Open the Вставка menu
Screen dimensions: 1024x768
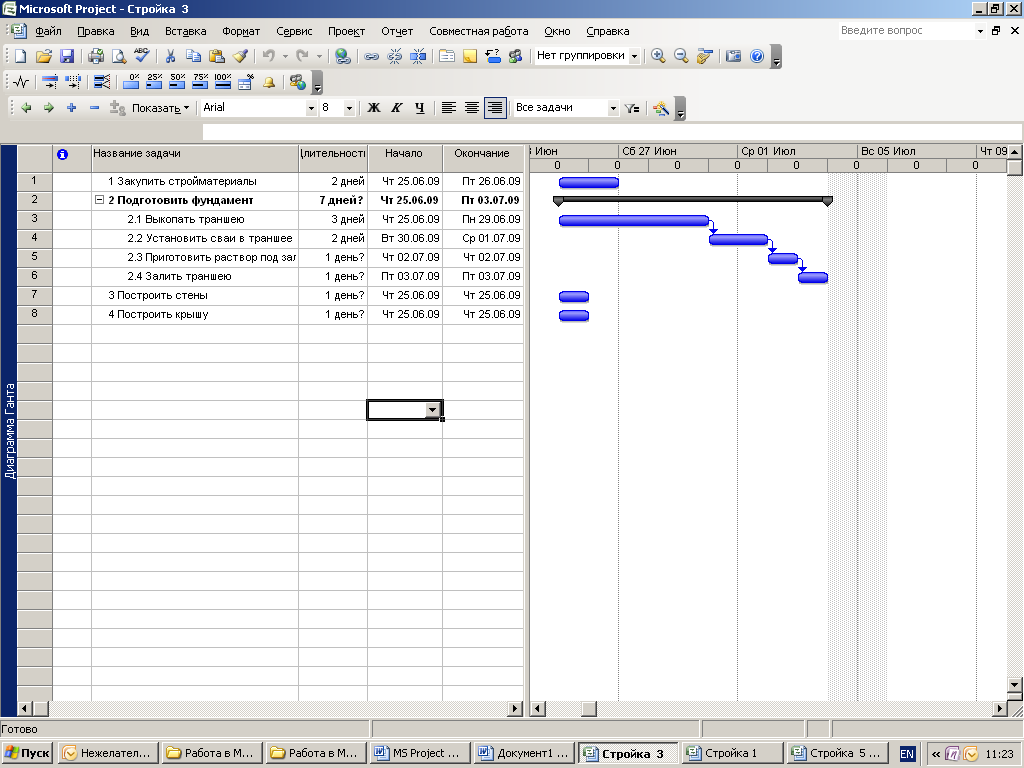[185, 31]
